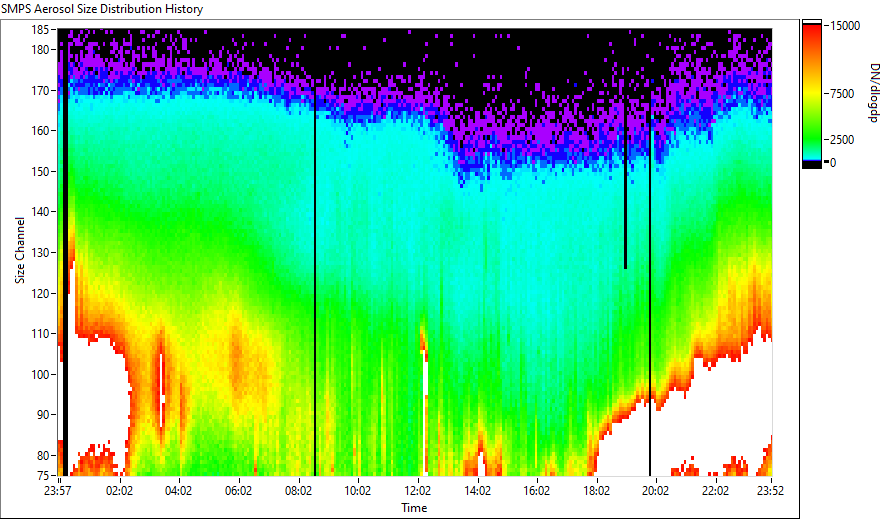Click the y-axis tick label 150
Viewport: 884px width, 519px height.
40,171
